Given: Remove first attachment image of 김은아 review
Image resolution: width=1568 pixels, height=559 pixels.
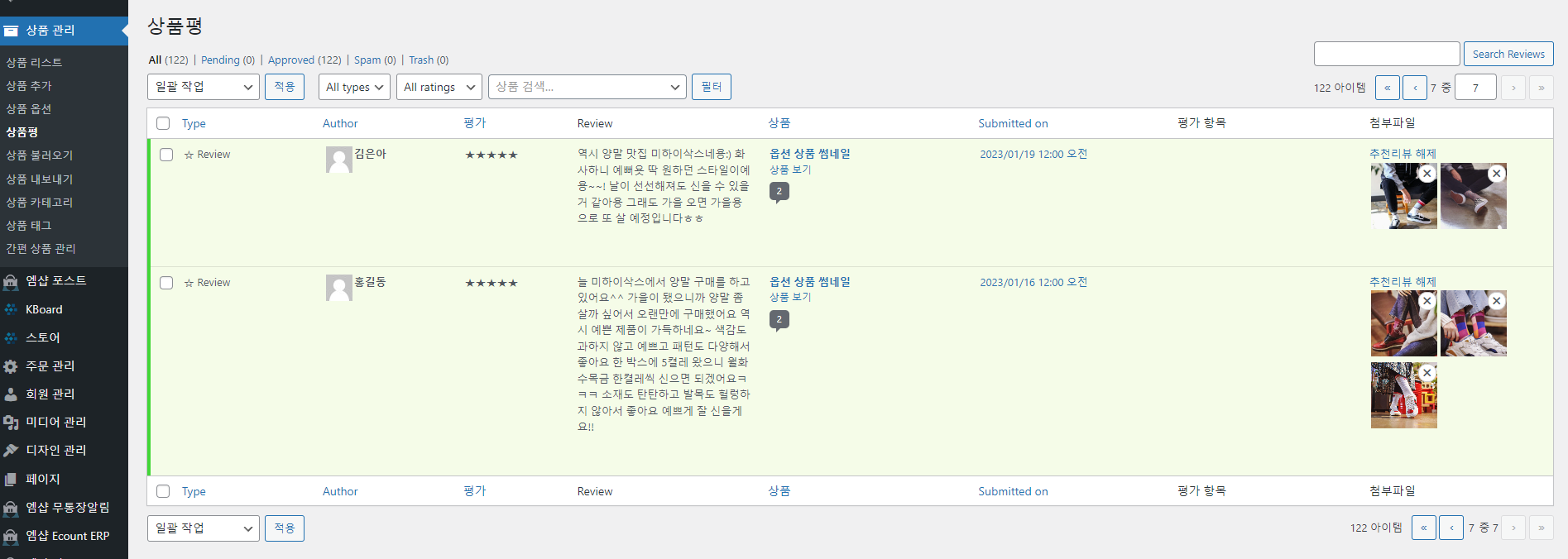Looking at the screenshot, I should [1427, 174].
